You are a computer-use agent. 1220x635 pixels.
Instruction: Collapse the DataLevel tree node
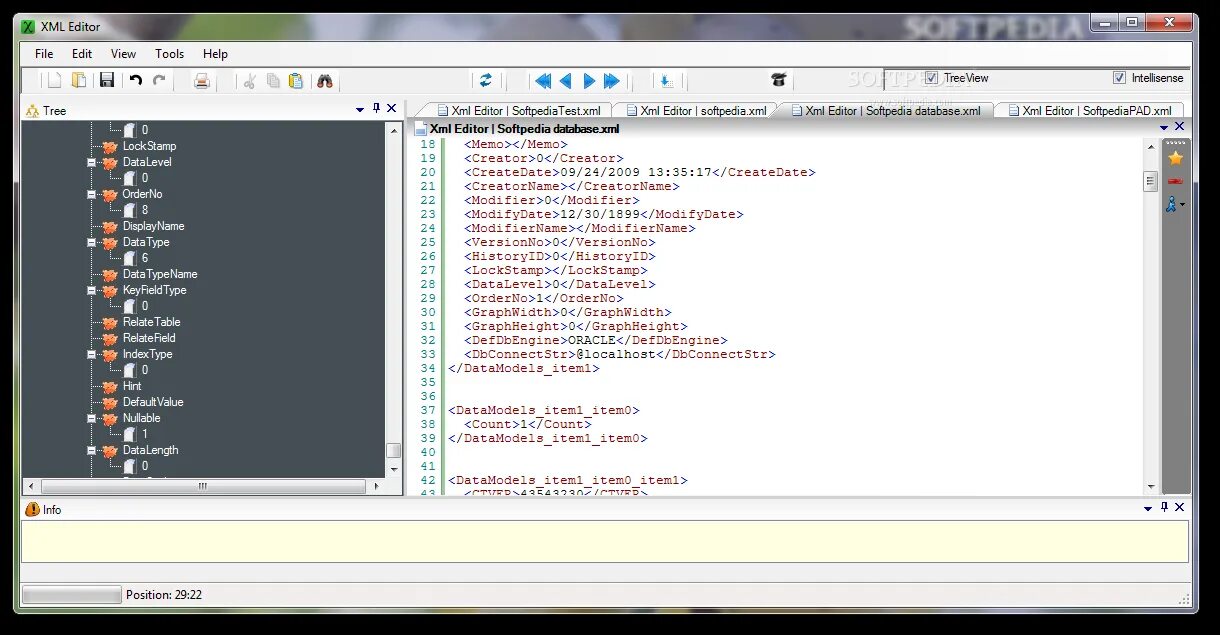(x=92, y=162)
